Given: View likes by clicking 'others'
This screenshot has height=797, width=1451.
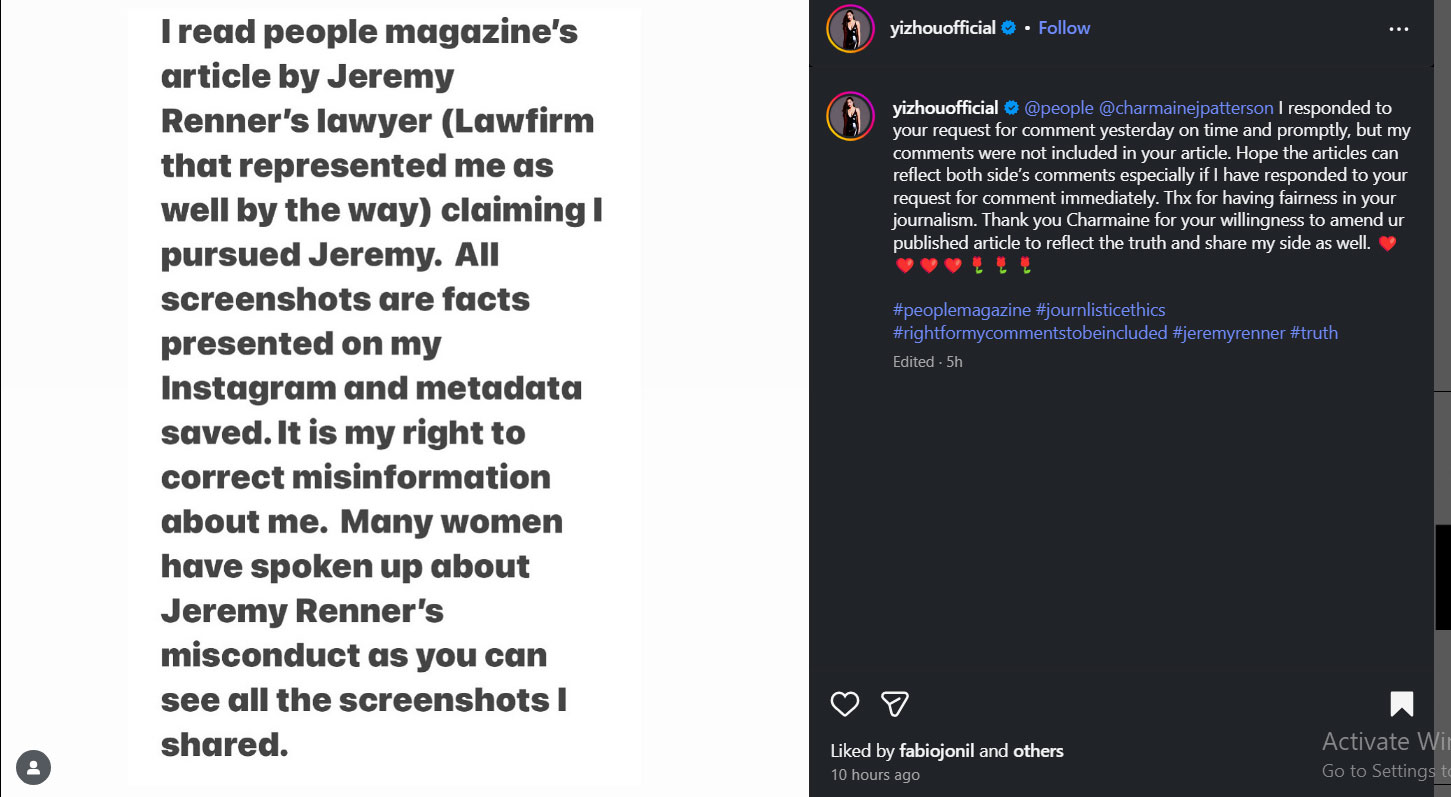Looking at the screenshot, I should tap(1038, 750).
